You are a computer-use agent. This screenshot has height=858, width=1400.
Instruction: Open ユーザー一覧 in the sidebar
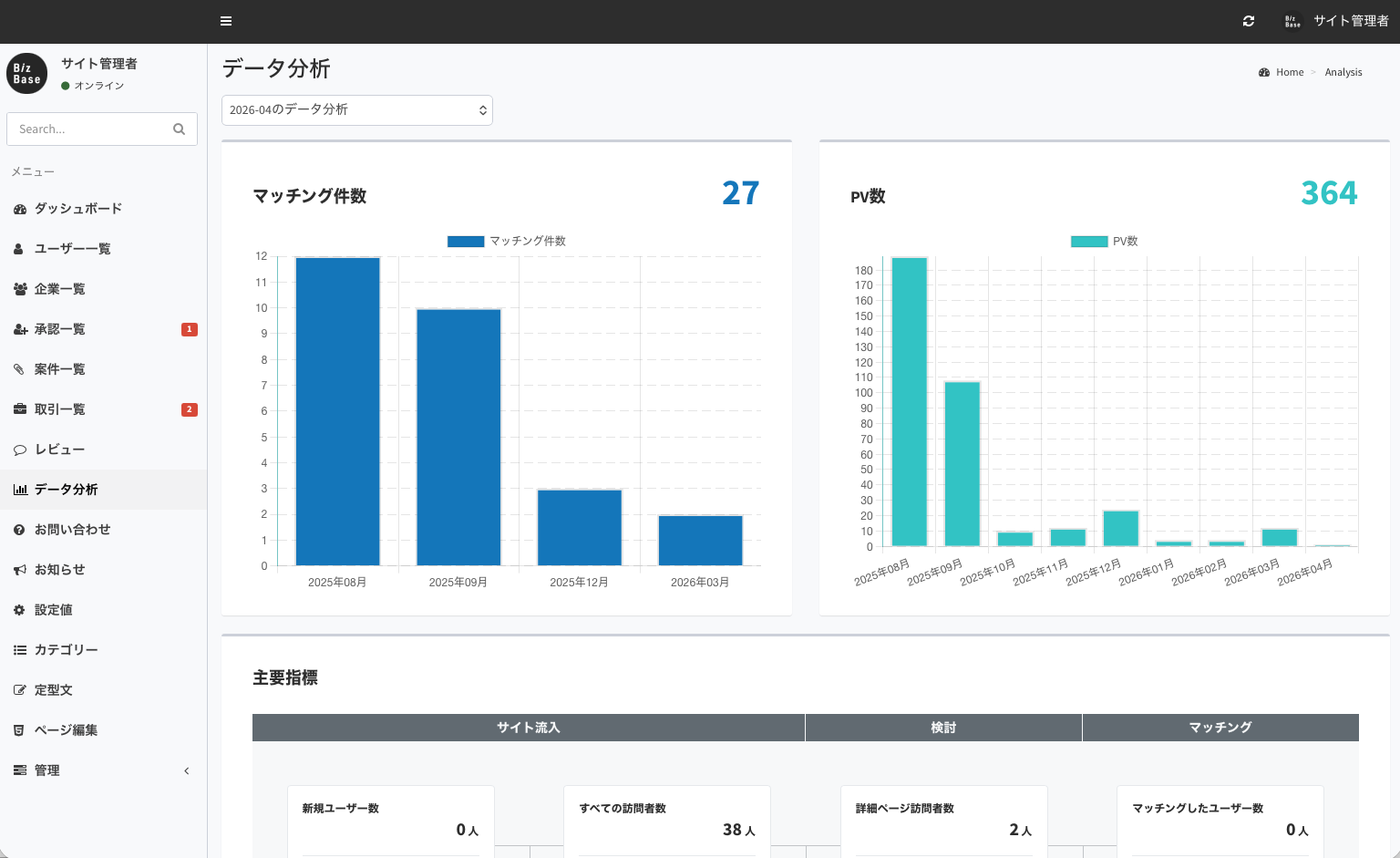tap(73, 249)
